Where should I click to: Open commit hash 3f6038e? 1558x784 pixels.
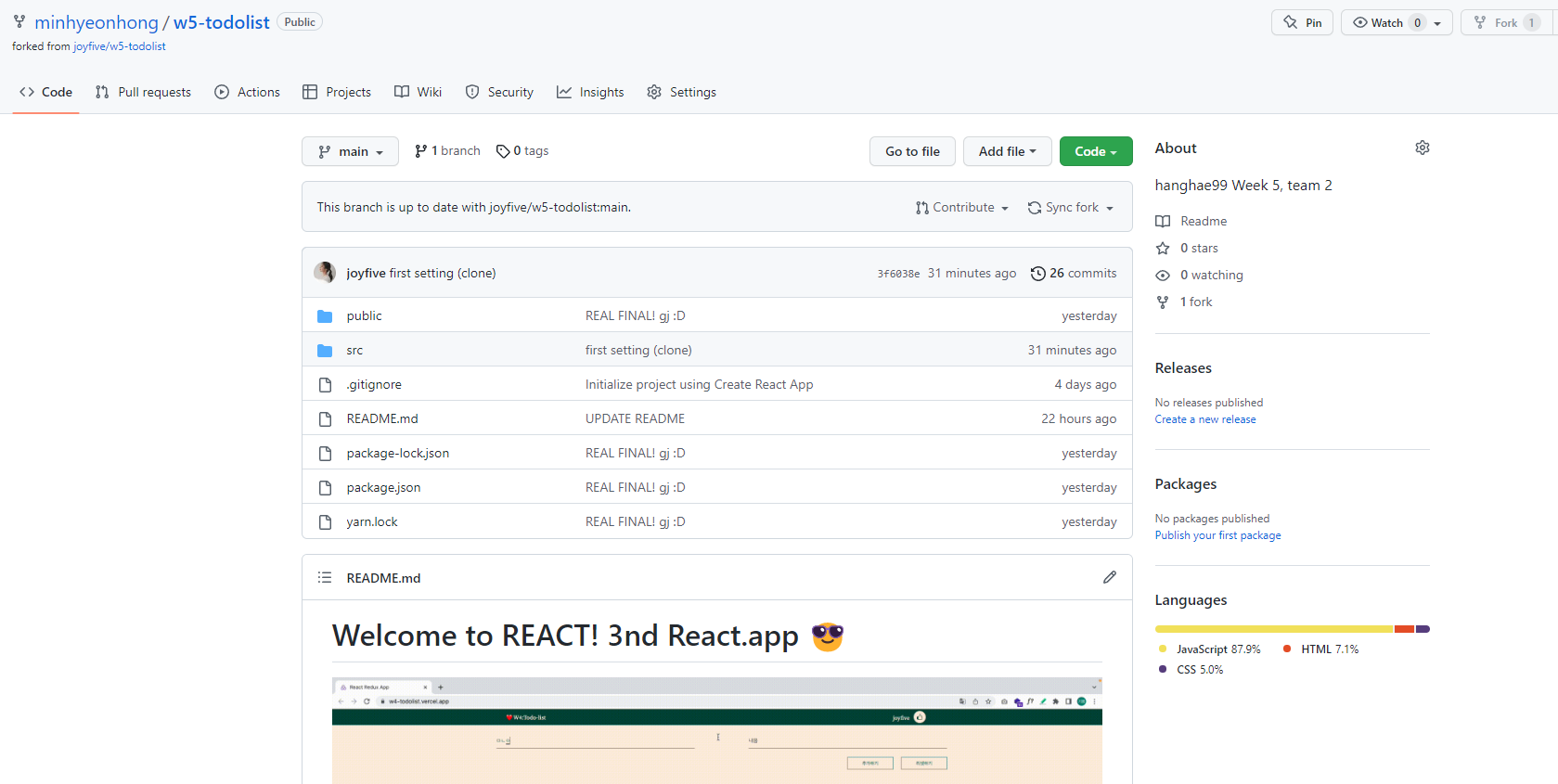(898, 274)
